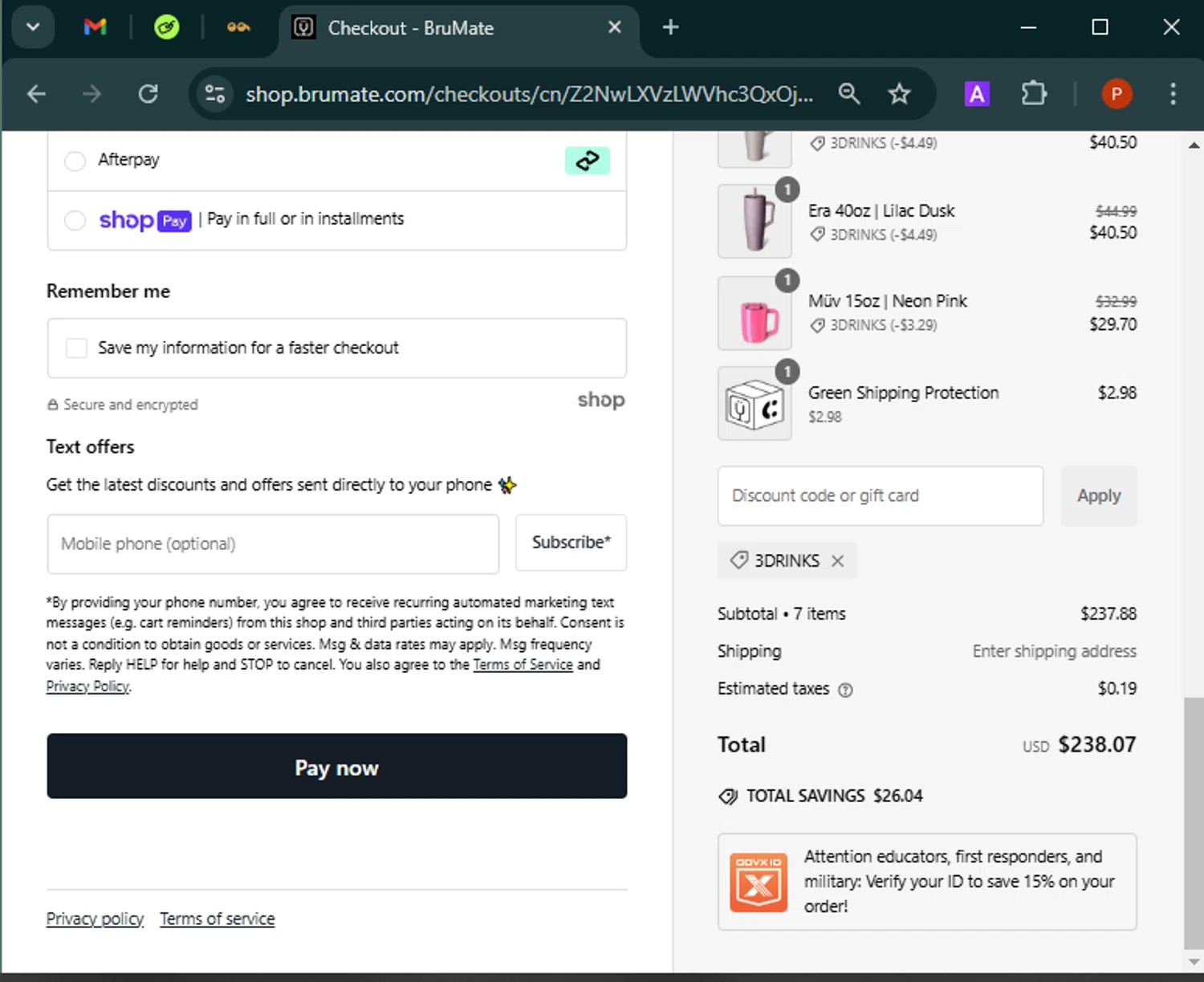Open the site information icon in address bar
This screenshot has height=982, width=1204.
[x=214, y=95]
